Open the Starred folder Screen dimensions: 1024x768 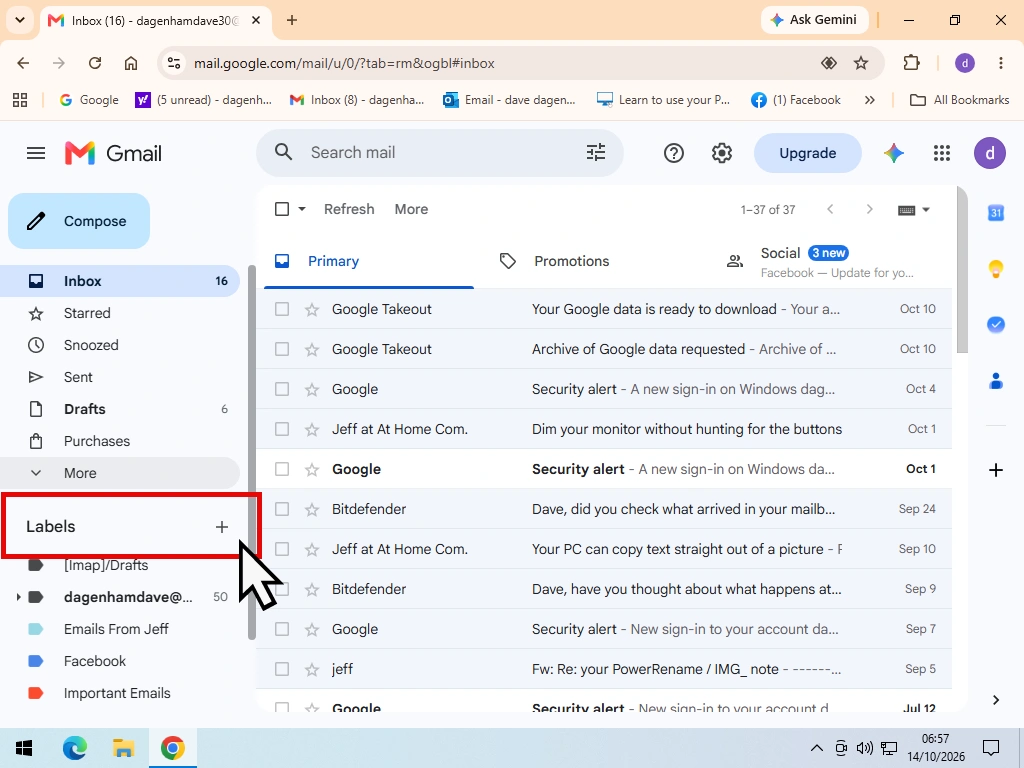120,313
